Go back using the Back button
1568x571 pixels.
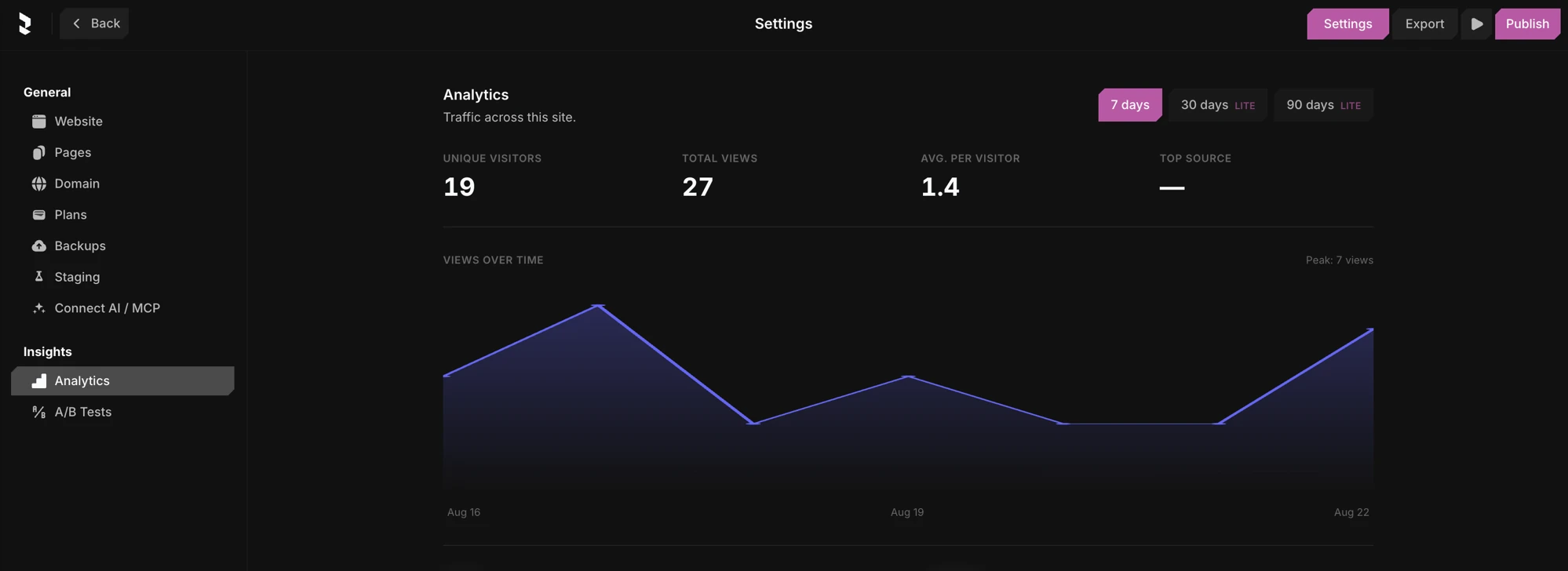click(94, 24)
